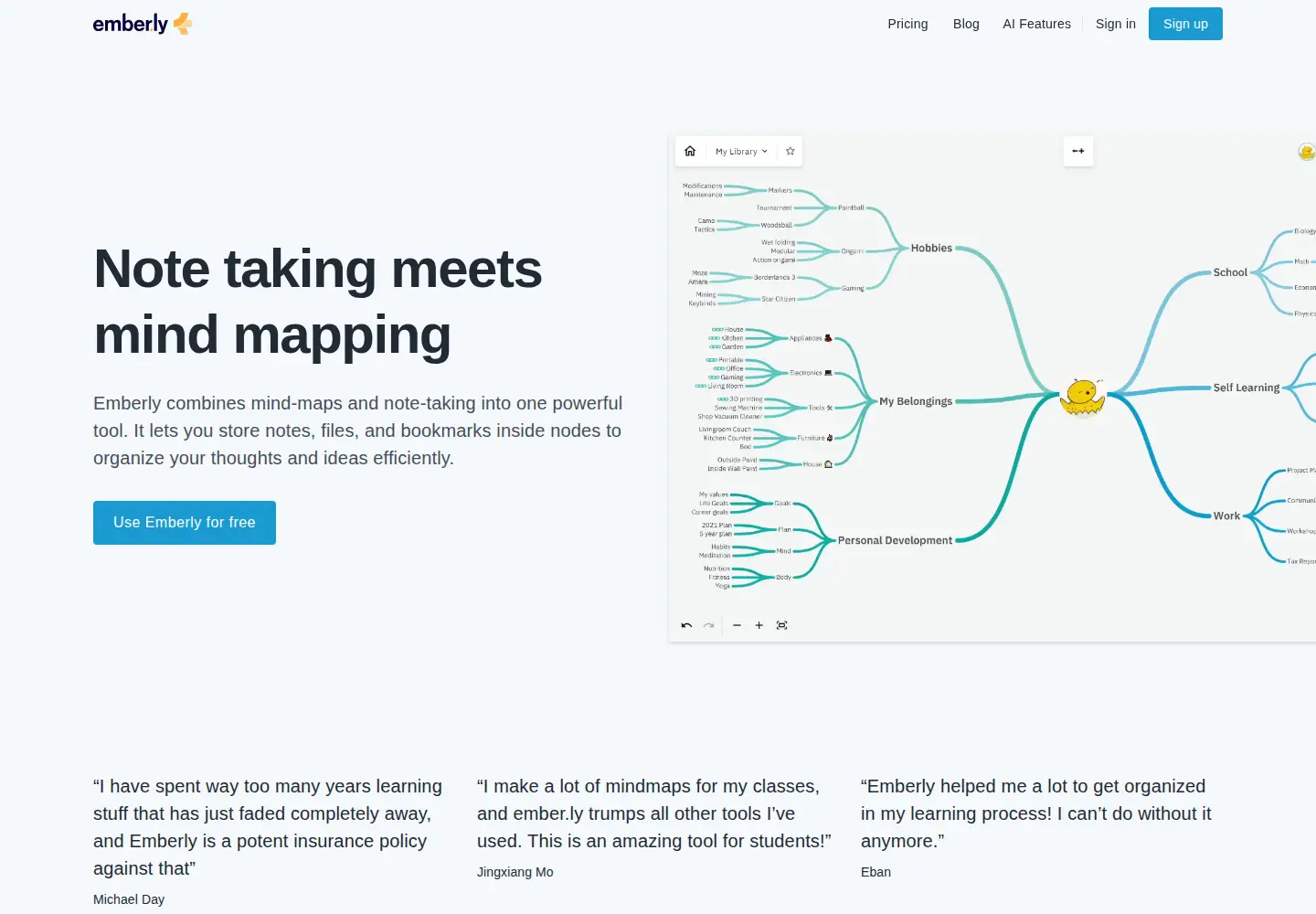1316x914 pixels.
Task: Click the Goals node
Action: click(x=782, y=504)
